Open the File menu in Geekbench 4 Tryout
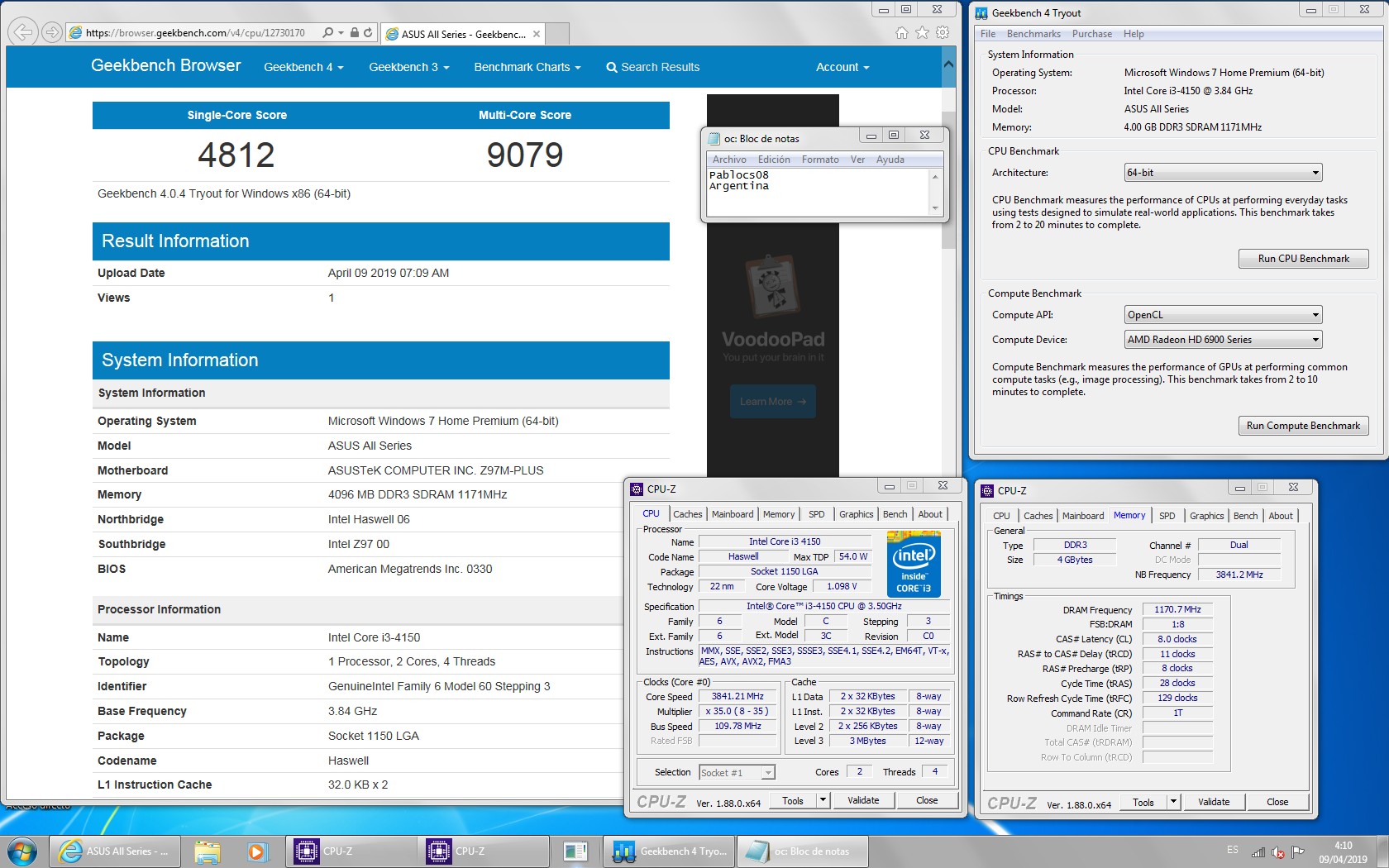 click(988, 34)
